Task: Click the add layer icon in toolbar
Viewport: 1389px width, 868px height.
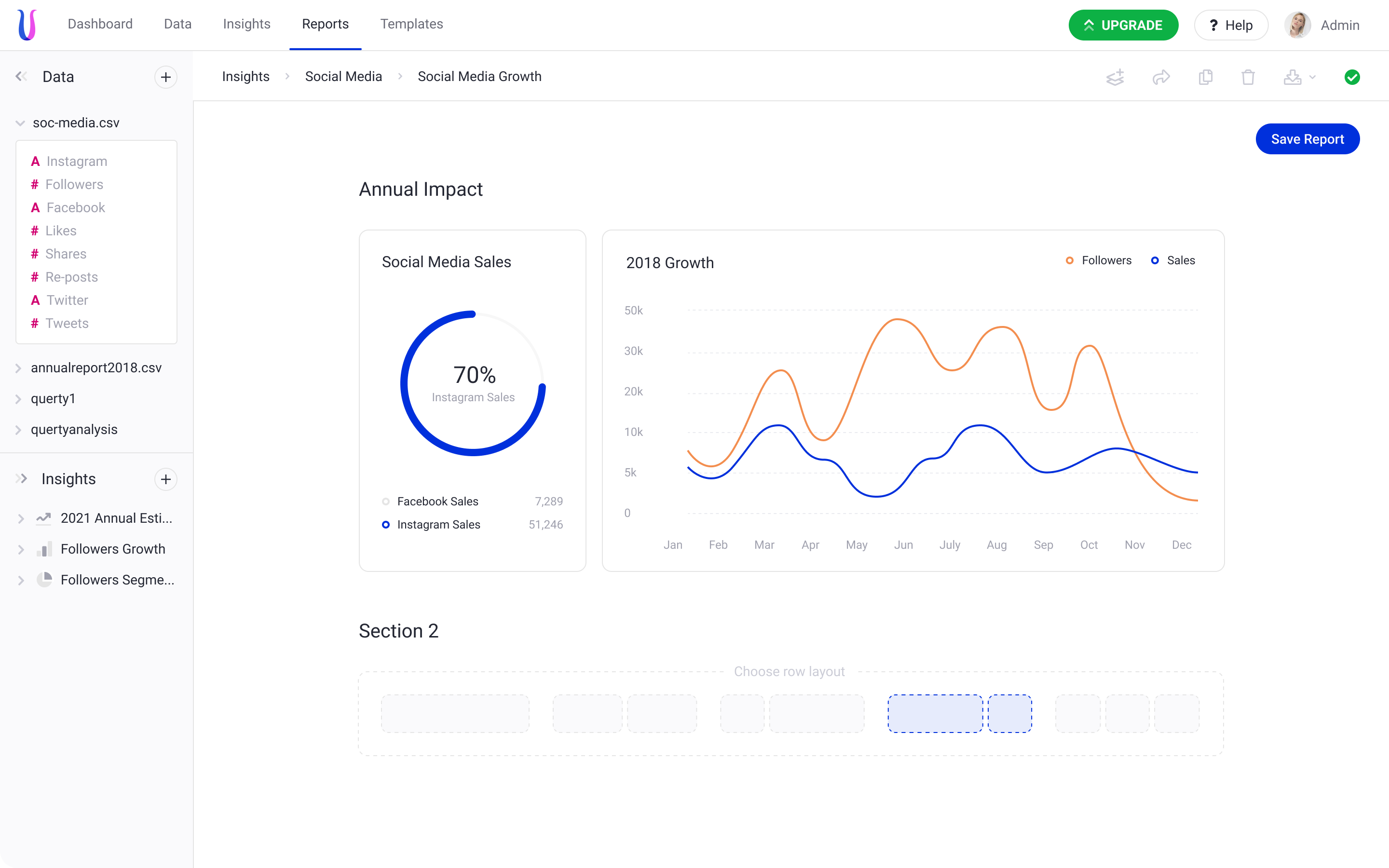Action: coord(1115,77)
